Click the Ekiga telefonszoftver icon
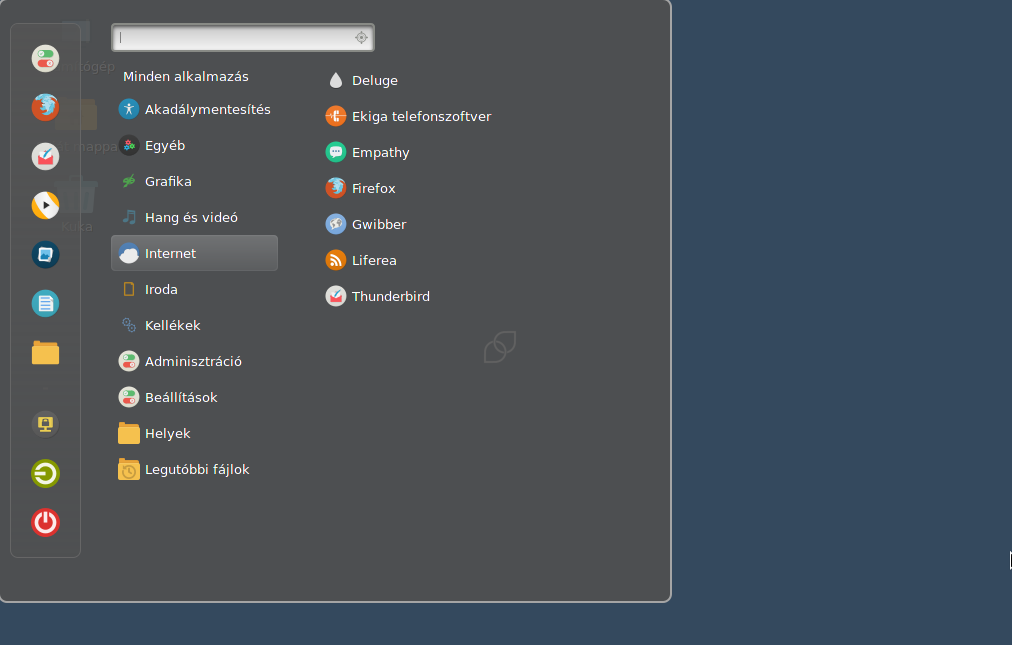The height and width of the screenshot is (645, 1012). click(336, 116)
